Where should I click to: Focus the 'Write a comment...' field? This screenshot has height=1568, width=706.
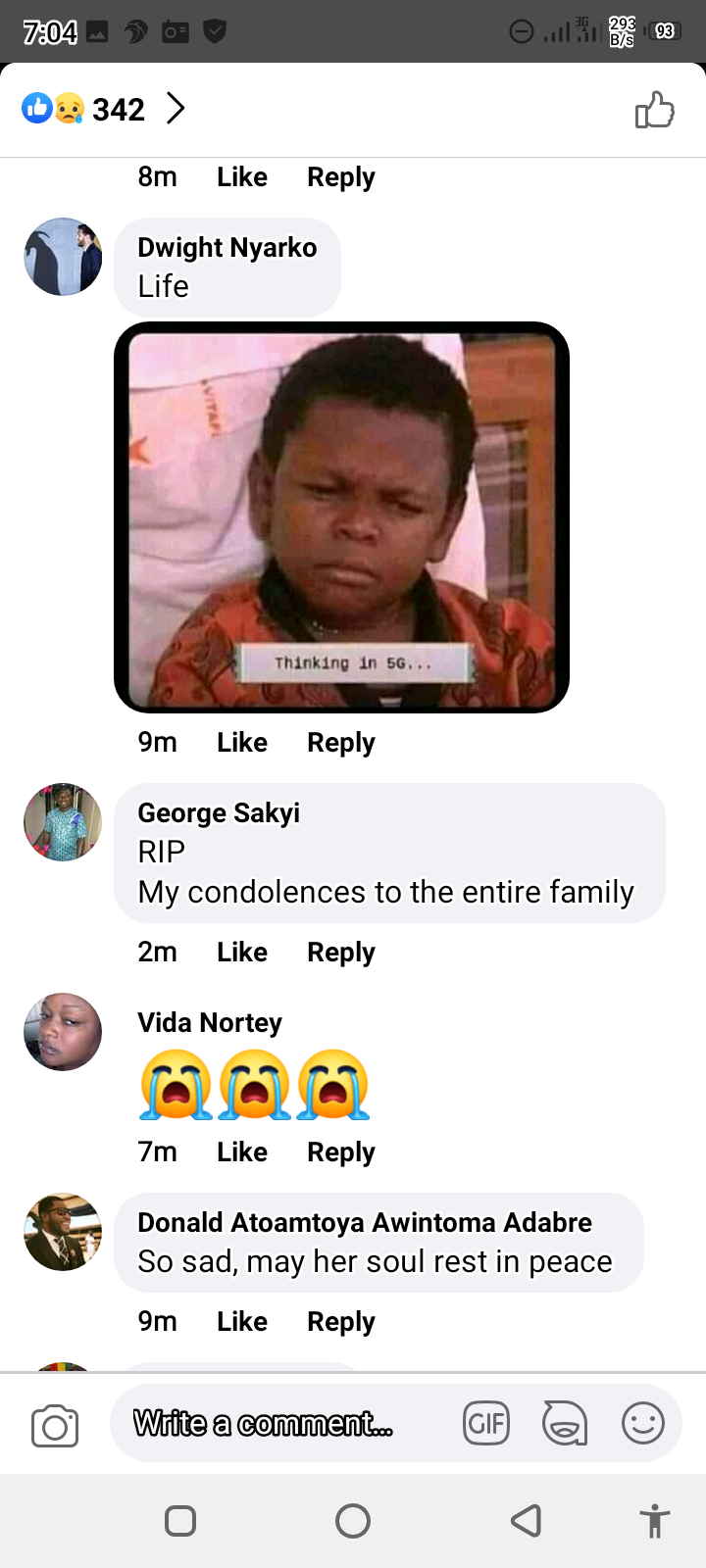coord(279,1423)
